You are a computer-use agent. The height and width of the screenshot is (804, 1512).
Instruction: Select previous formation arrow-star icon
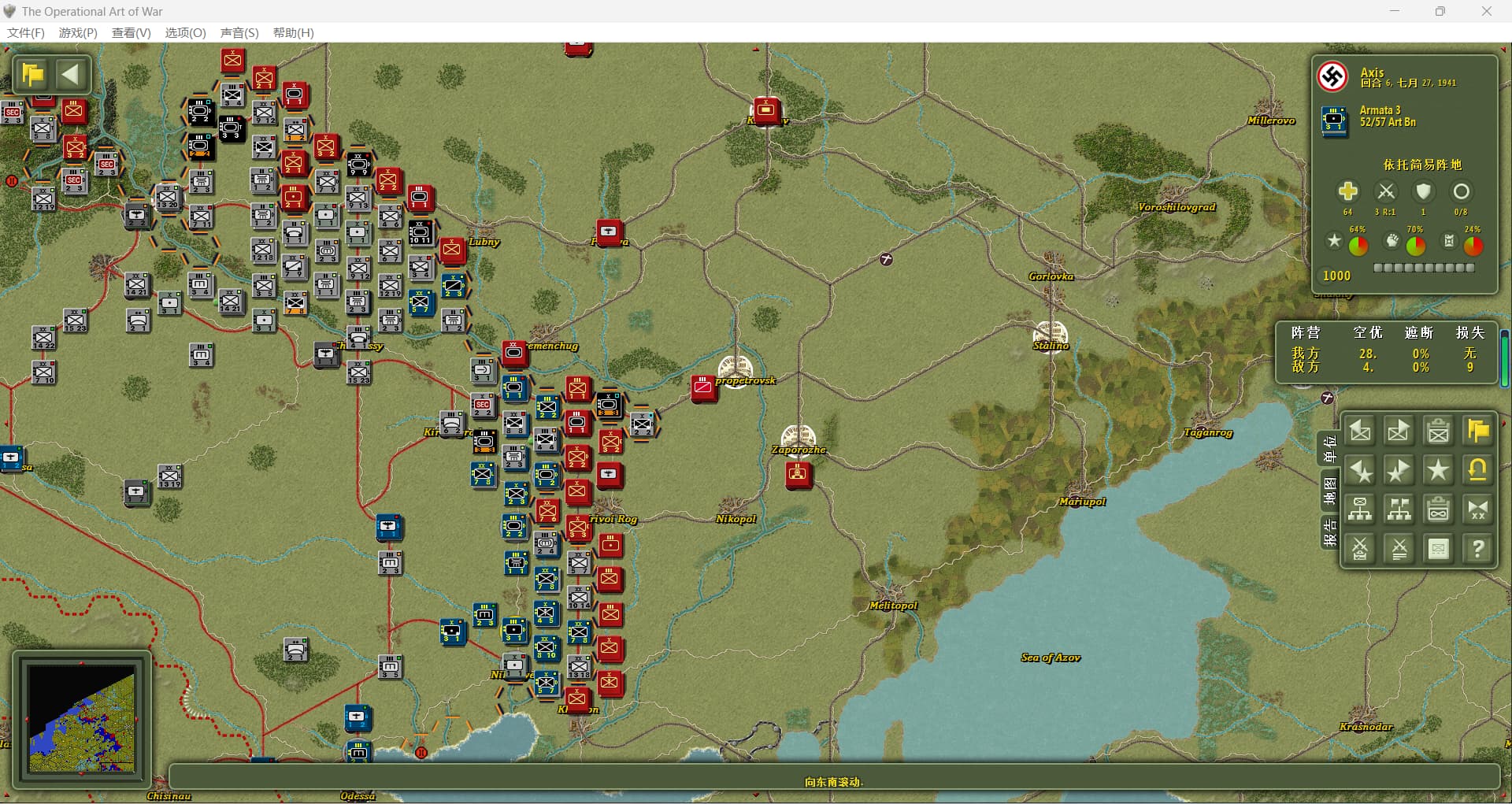pyautogui.click(x=1360, y=470)
